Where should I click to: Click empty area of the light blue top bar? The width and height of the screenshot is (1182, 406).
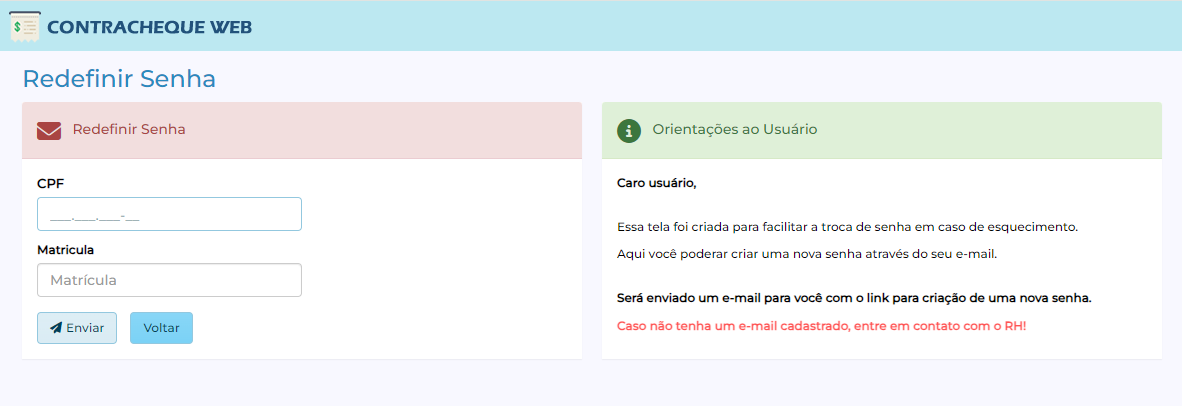(700, 26)
